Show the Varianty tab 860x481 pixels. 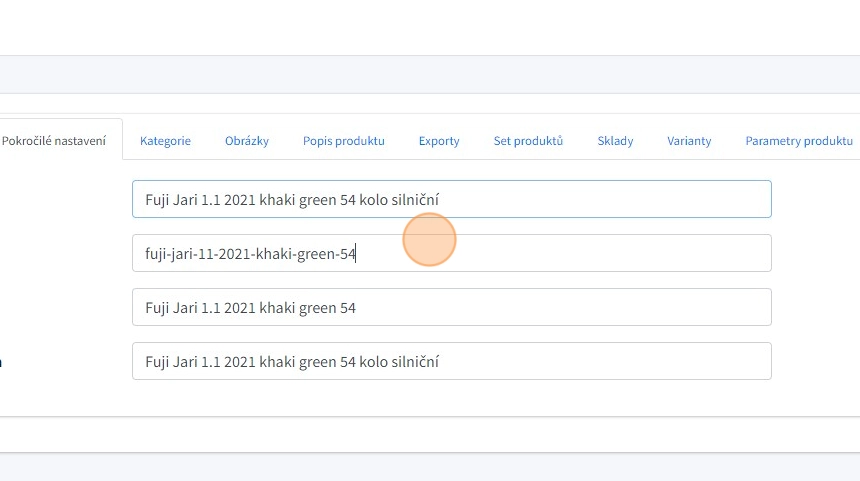[x=689, y=141]
